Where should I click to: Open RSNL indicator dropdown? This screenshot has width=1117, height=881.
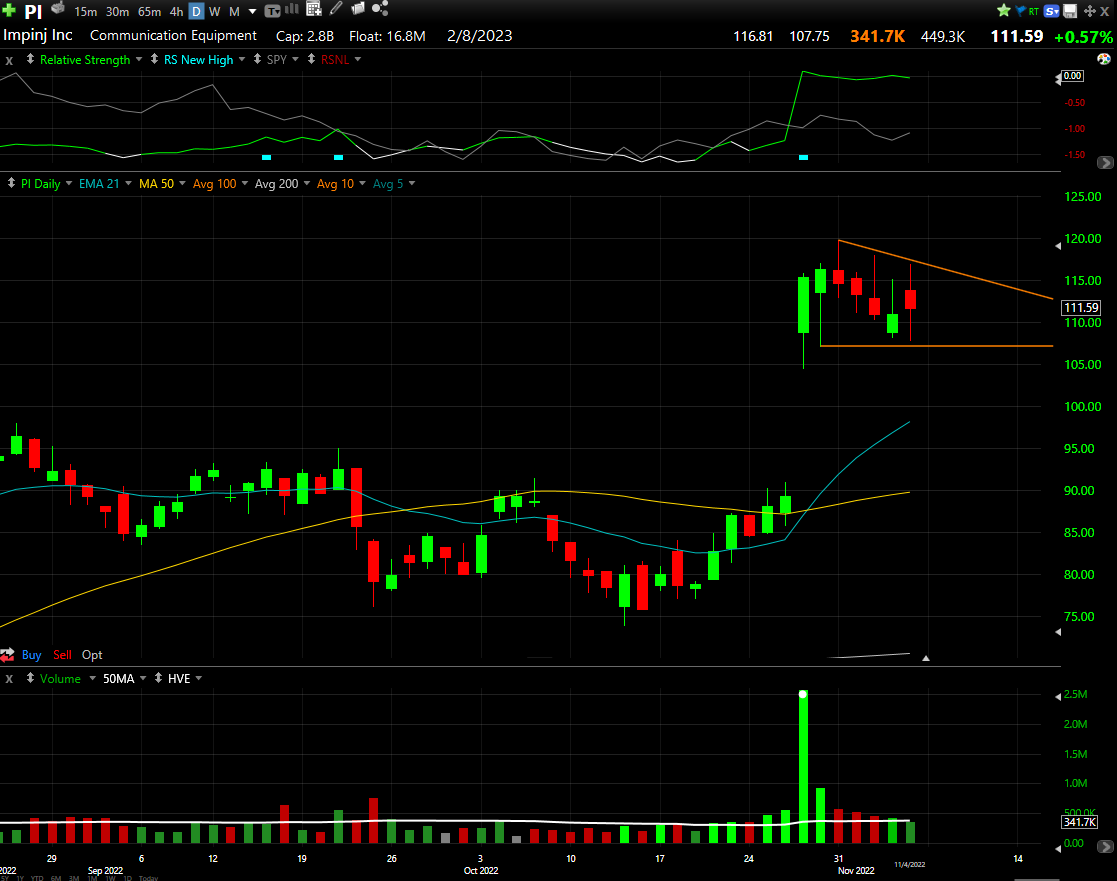(358, 59)
